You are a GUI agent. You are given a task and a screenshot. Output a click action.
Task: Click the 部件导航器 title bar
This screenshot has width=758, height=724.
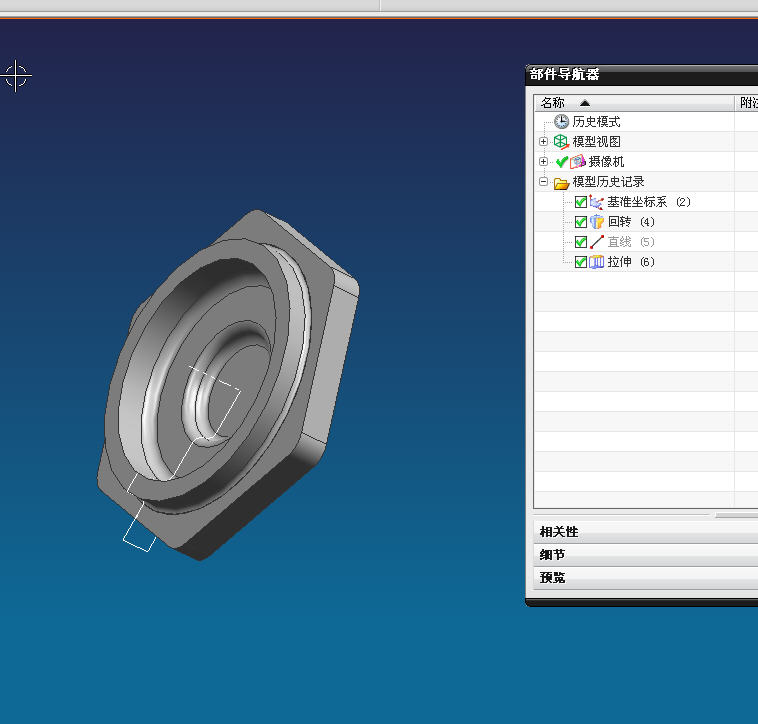(642, 74)
